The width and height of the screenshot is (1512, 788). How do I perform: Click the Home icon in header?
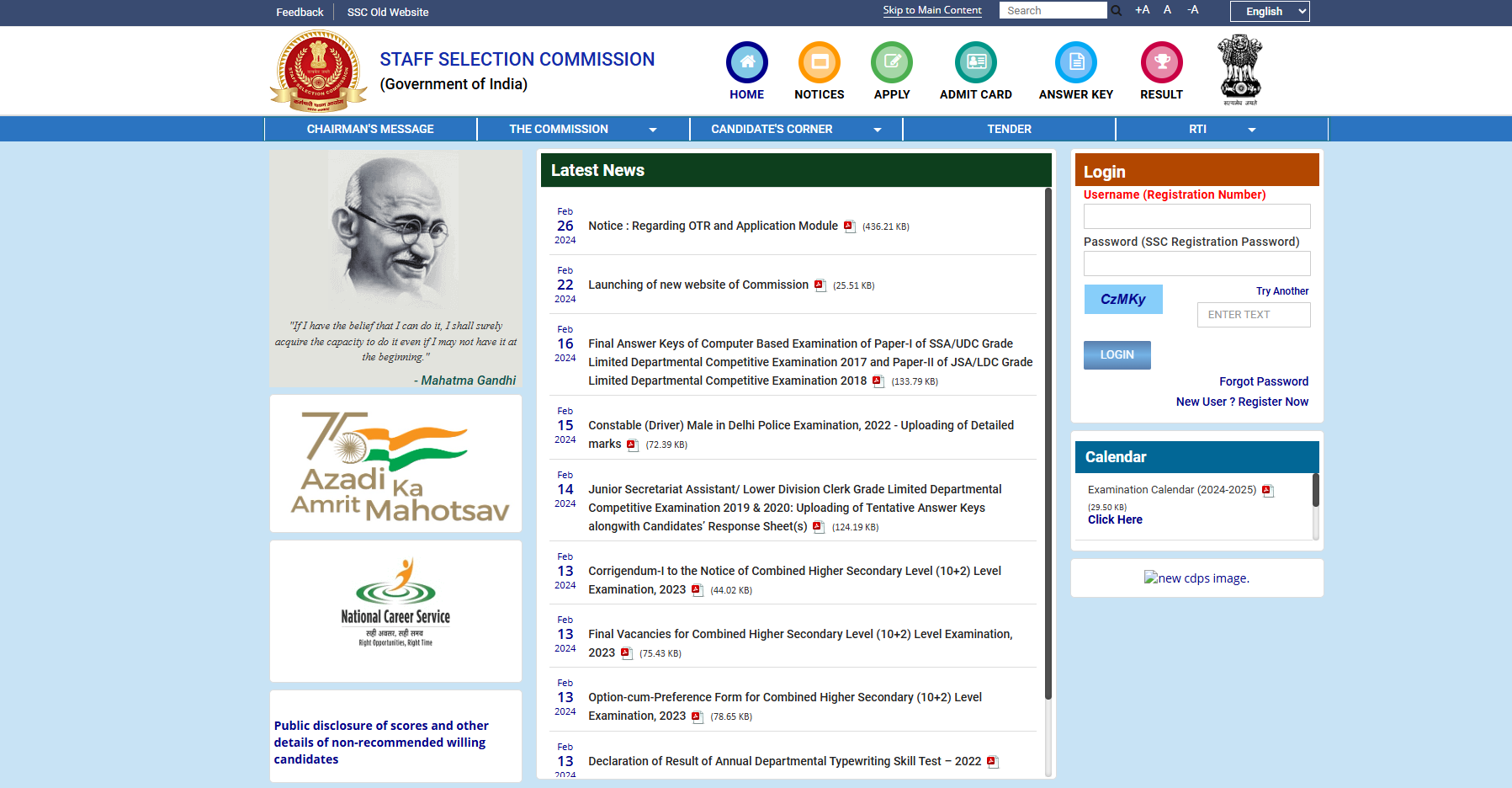746,62
